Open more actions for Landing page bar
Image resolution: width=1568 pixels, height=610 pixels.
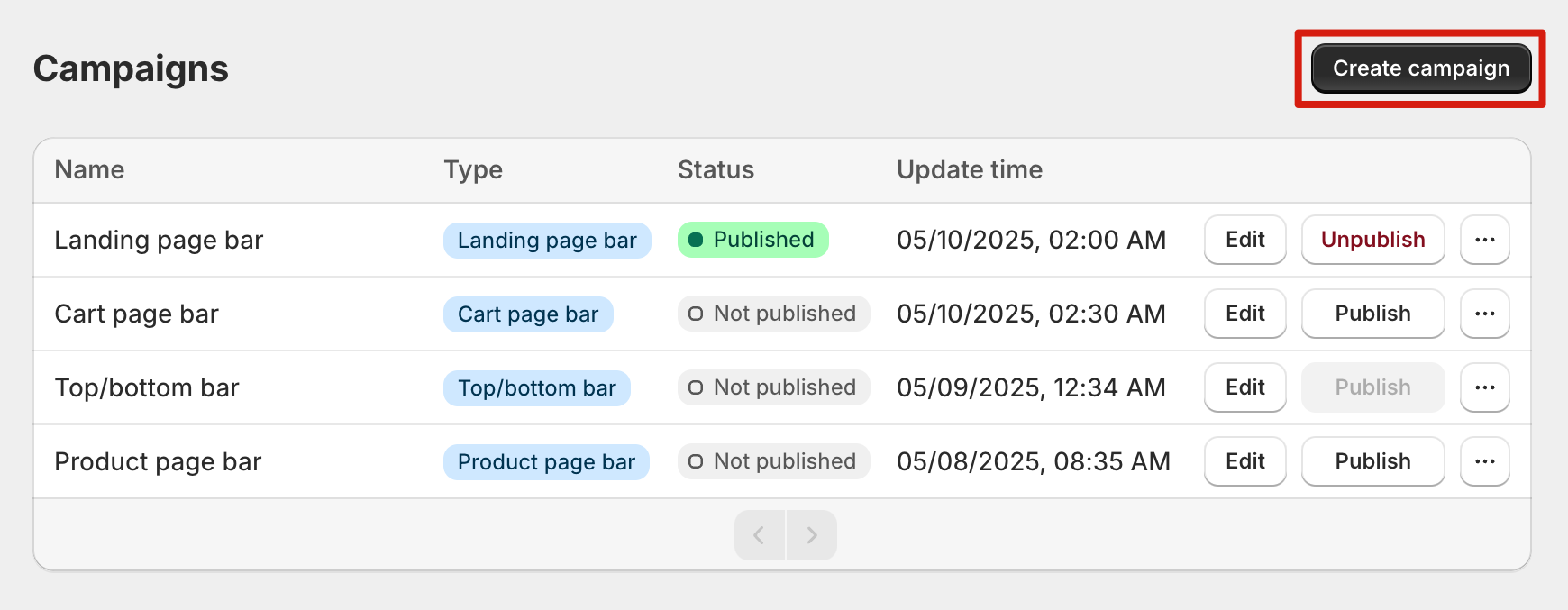point(1485,240)
